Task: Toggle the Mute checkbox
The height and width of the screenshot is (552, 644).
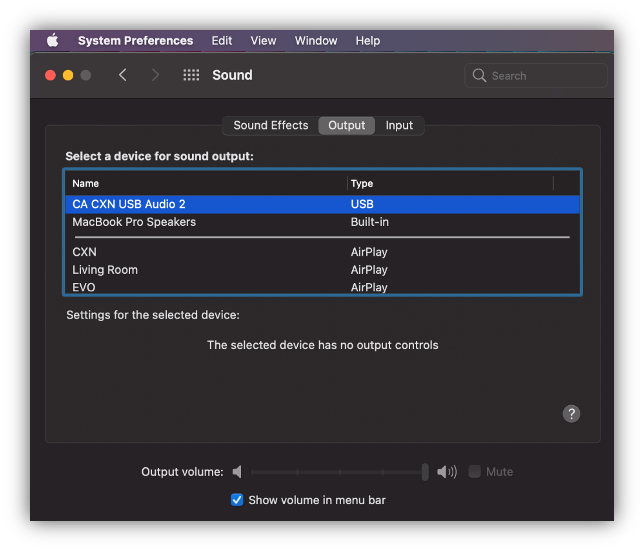Action: (x=475, y=472)
